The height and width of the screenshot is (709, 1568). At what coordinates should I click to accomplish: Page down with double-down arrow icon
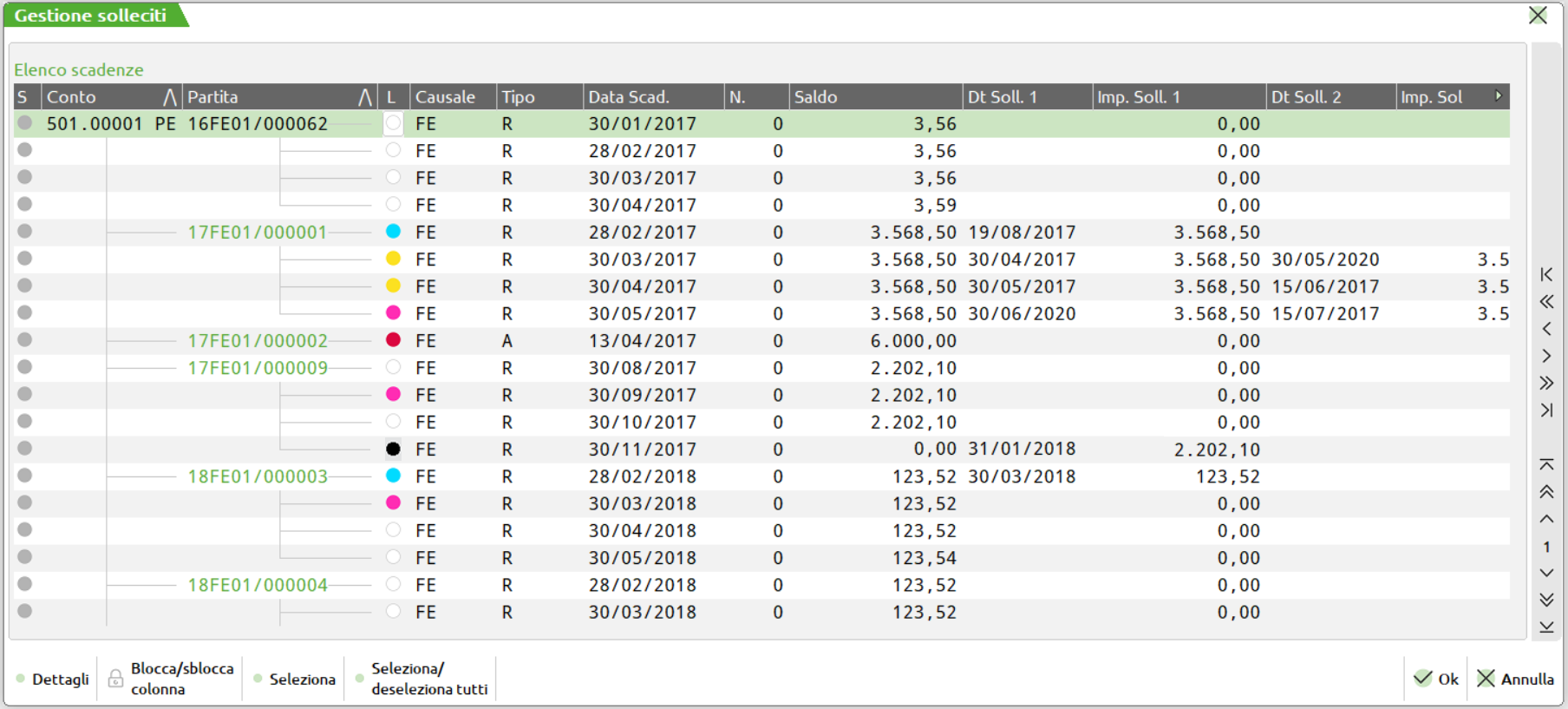coord(1546,600)
